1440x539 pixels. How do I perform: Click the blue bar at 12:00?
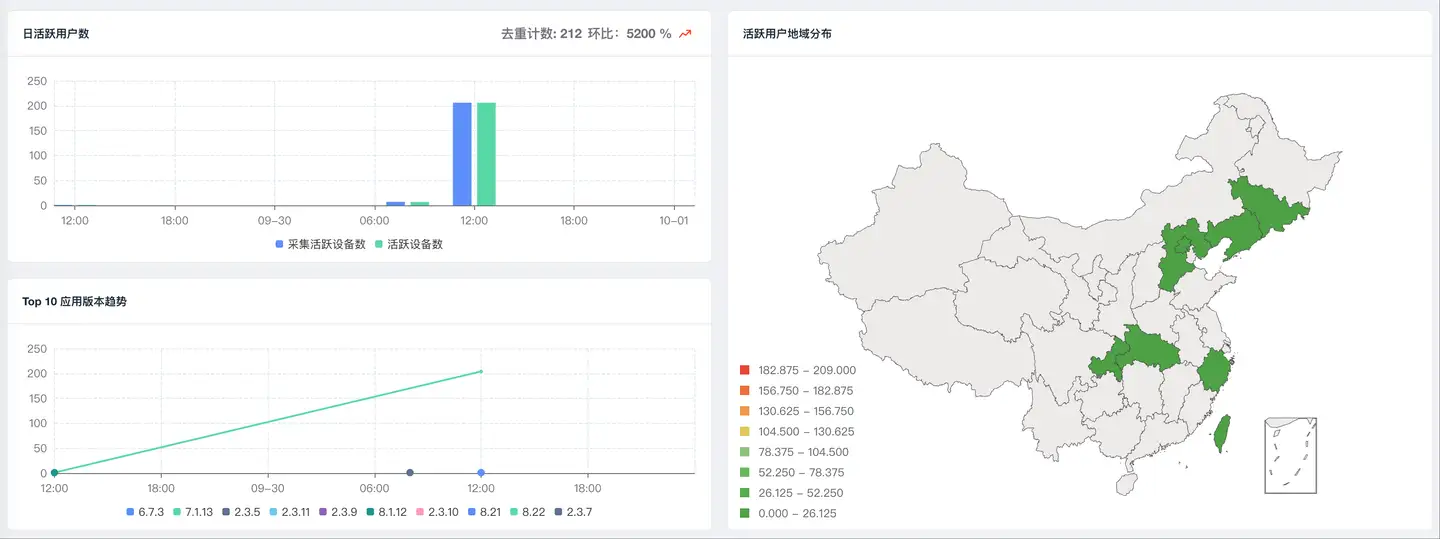[x=462, y=154]
